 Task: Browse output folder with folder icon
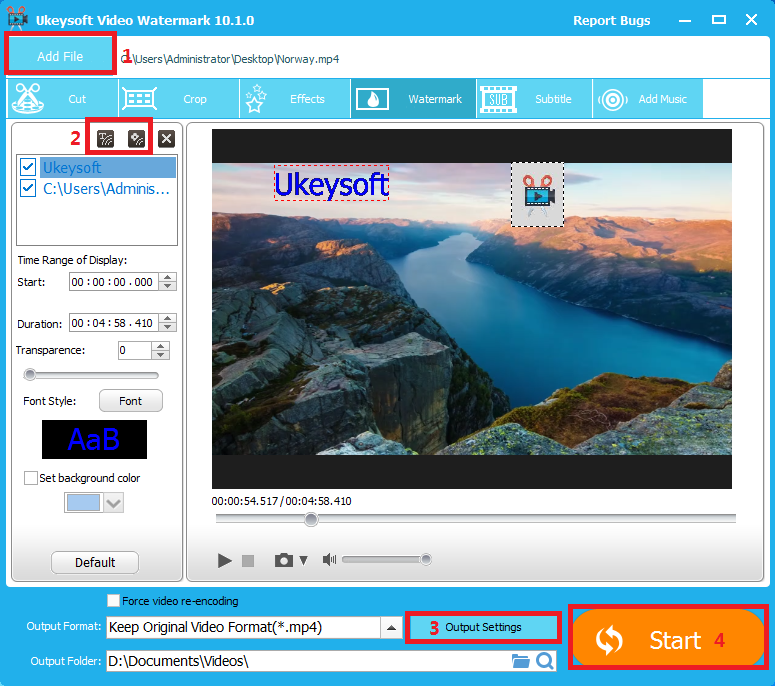520,661
